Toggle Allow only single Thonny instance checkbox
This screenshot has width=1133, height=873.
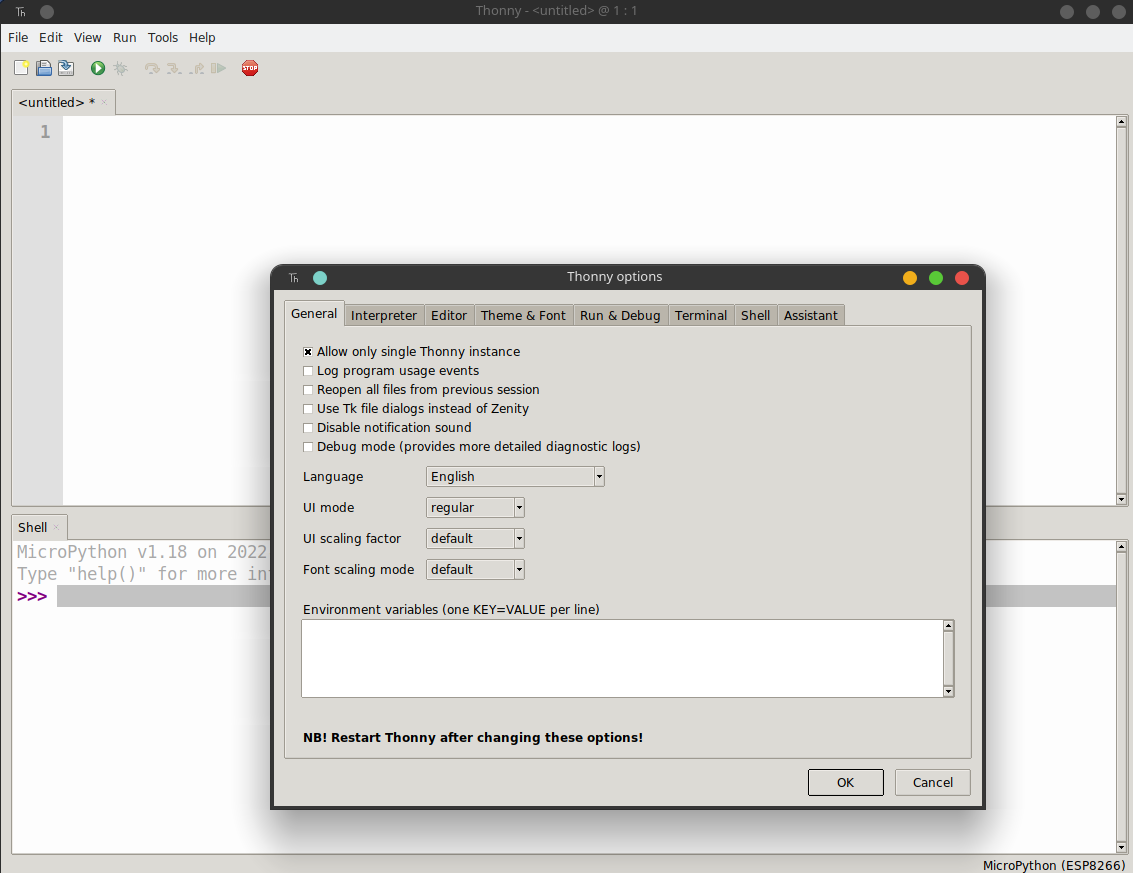coord(308,352)
